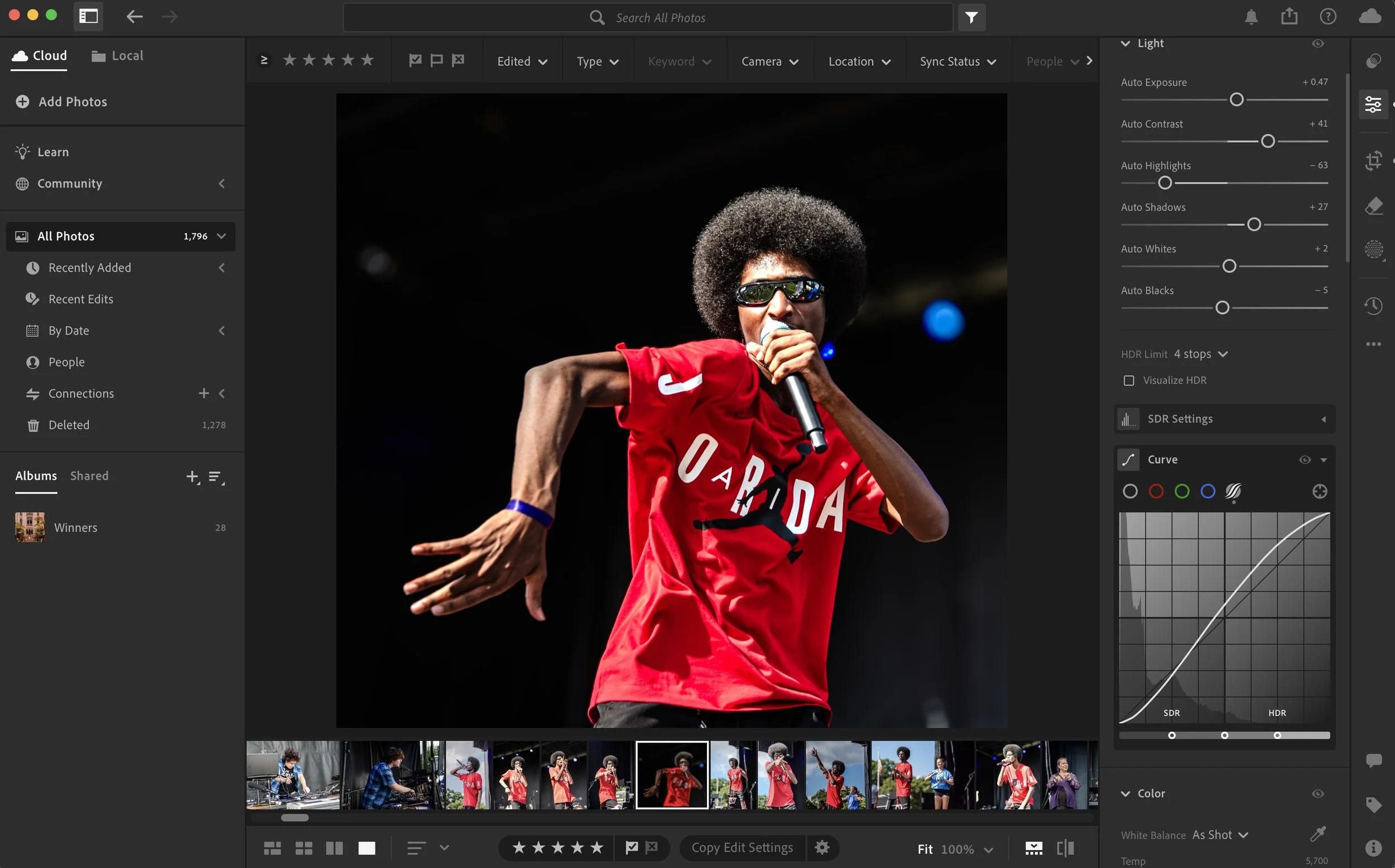Enable the Visualize HDR checkbox

click(1129, 380)
